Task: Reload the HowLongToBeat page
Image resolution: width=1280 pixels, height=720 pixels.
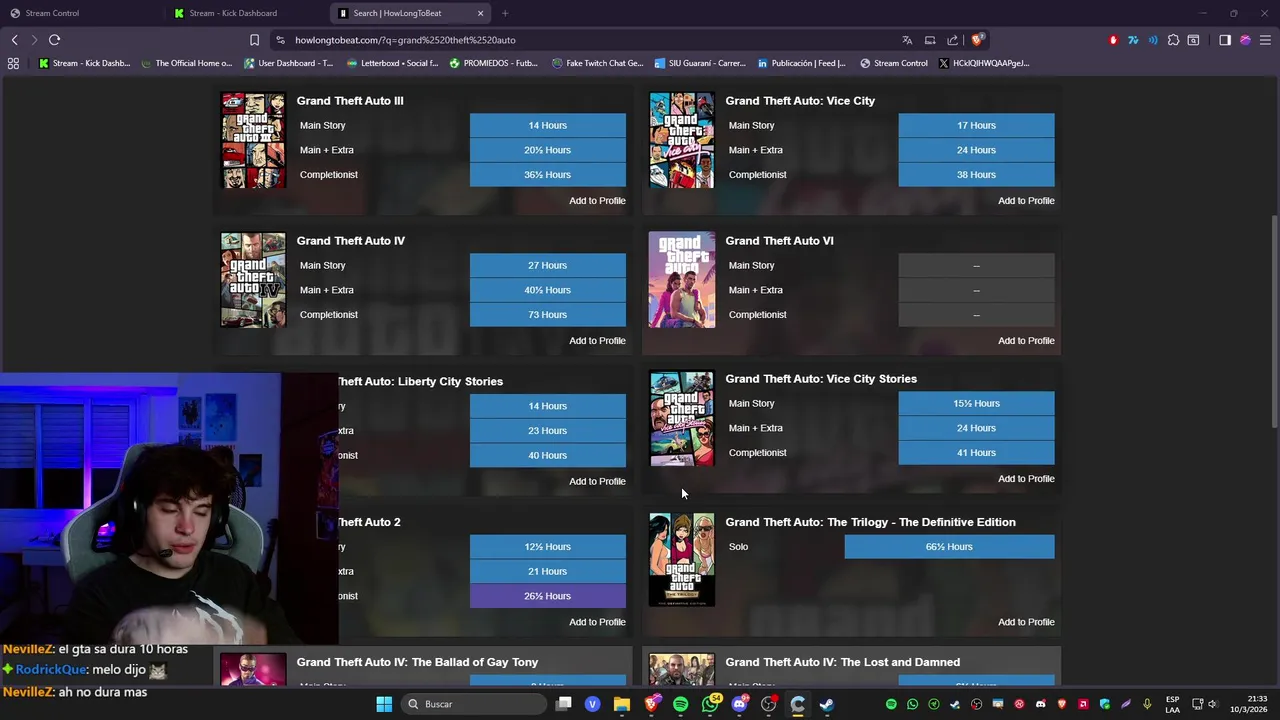Action: tap(54, 40)
